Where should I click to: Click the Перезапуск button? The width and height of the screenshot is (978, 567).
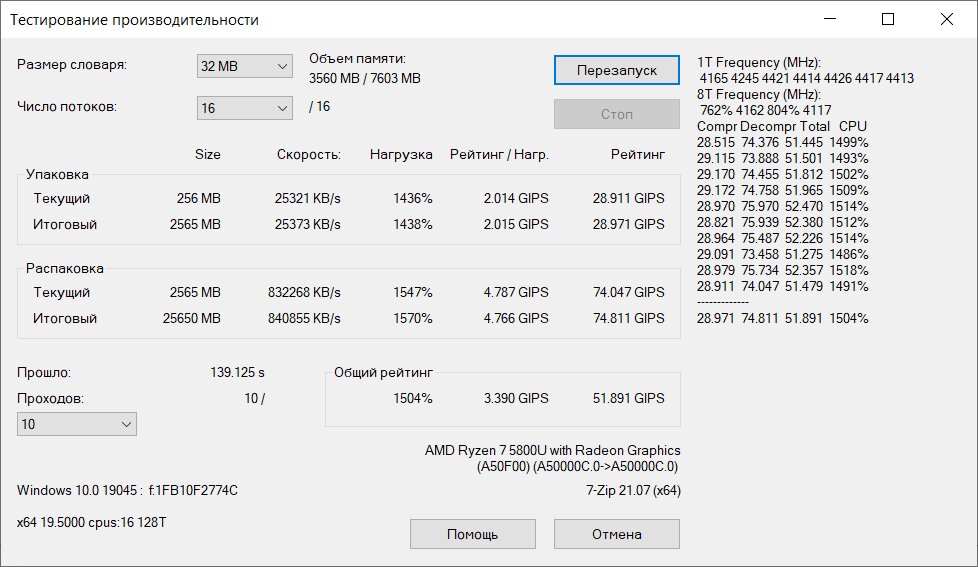tap(616, 70)
